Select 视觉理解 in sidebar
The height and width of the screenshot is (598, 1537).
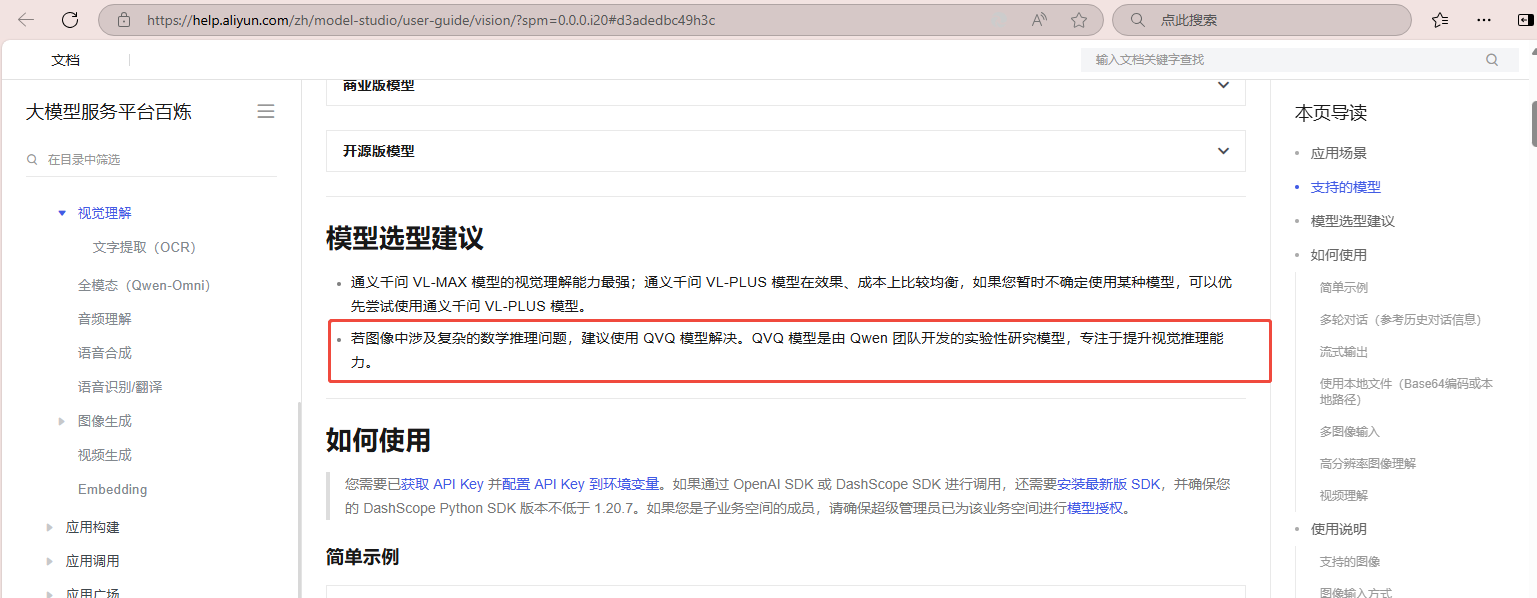click(x=105, y=213)
